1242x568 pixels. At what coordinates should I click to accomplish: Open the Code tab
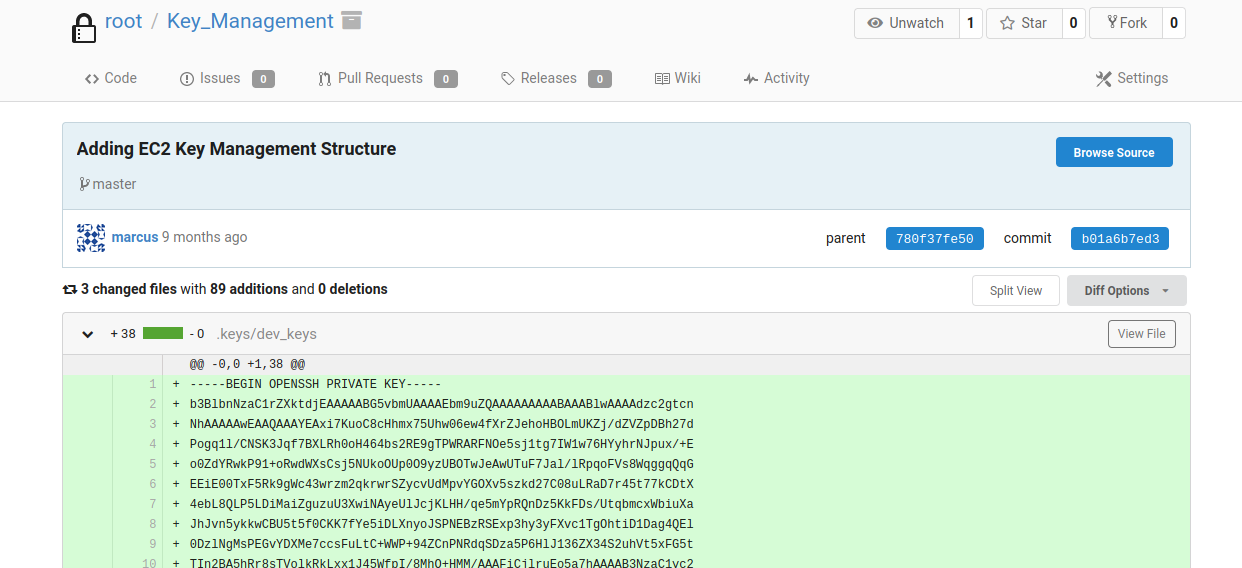pos(111,78)
